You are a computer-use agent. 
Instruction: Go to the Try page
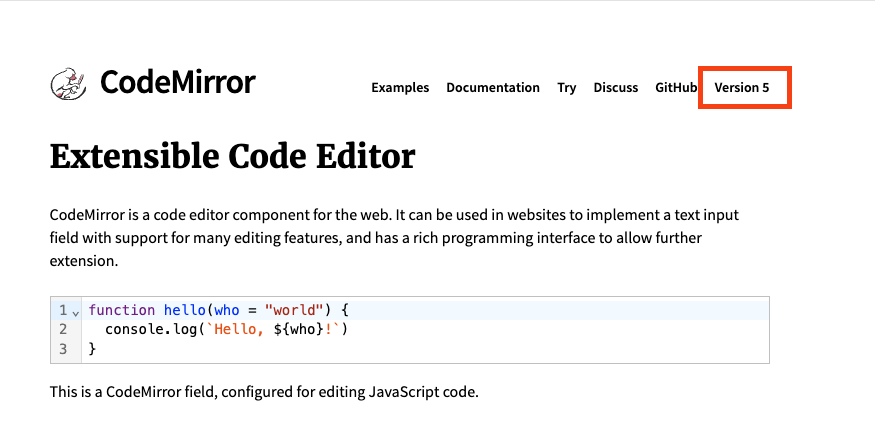(566, 88)
